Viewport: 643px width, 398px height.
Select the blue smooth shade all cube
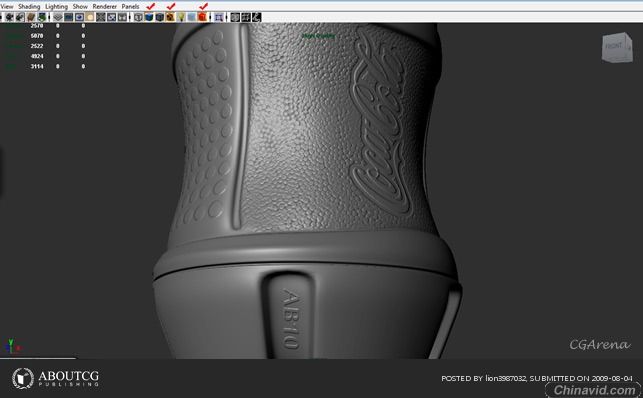click(149, 17)
